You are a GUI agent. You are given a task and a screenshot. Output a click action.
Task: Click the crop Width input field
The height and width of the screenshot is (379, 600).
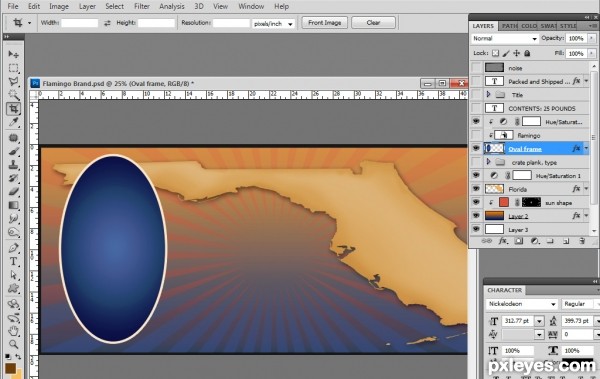pyautogui.click(x=80, y=23)
